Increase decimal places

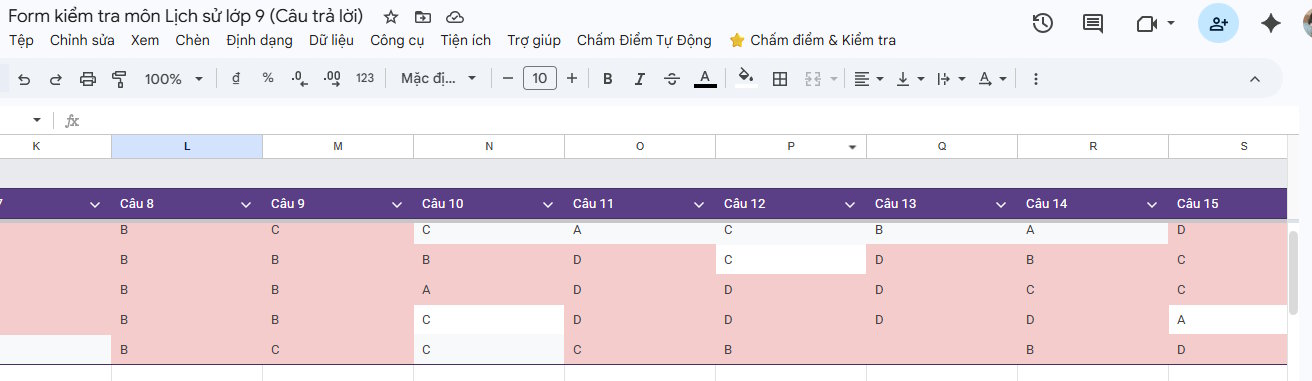point(332,78)
